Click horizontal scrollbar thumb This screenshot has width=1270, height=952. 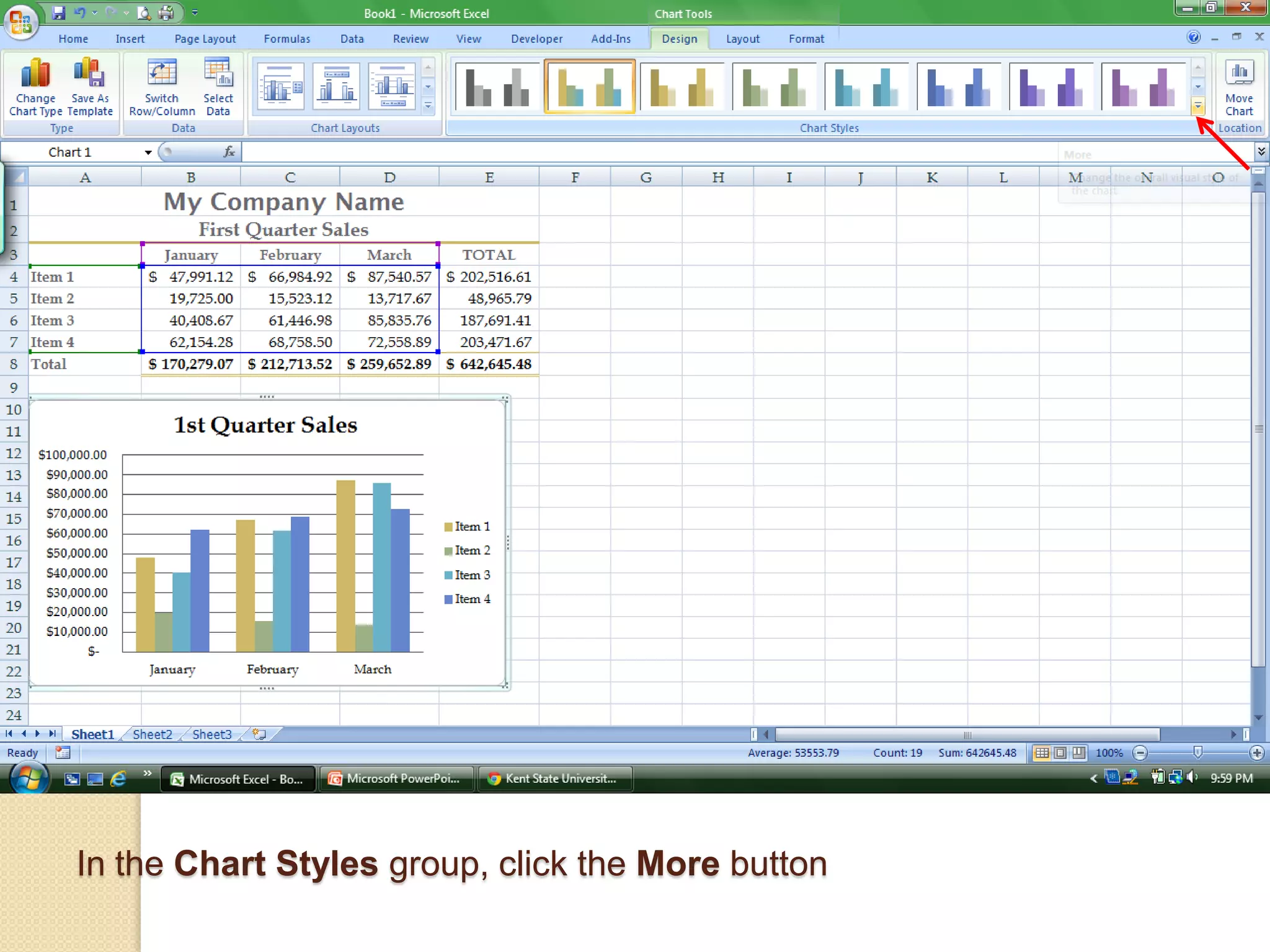click(967, 734)
